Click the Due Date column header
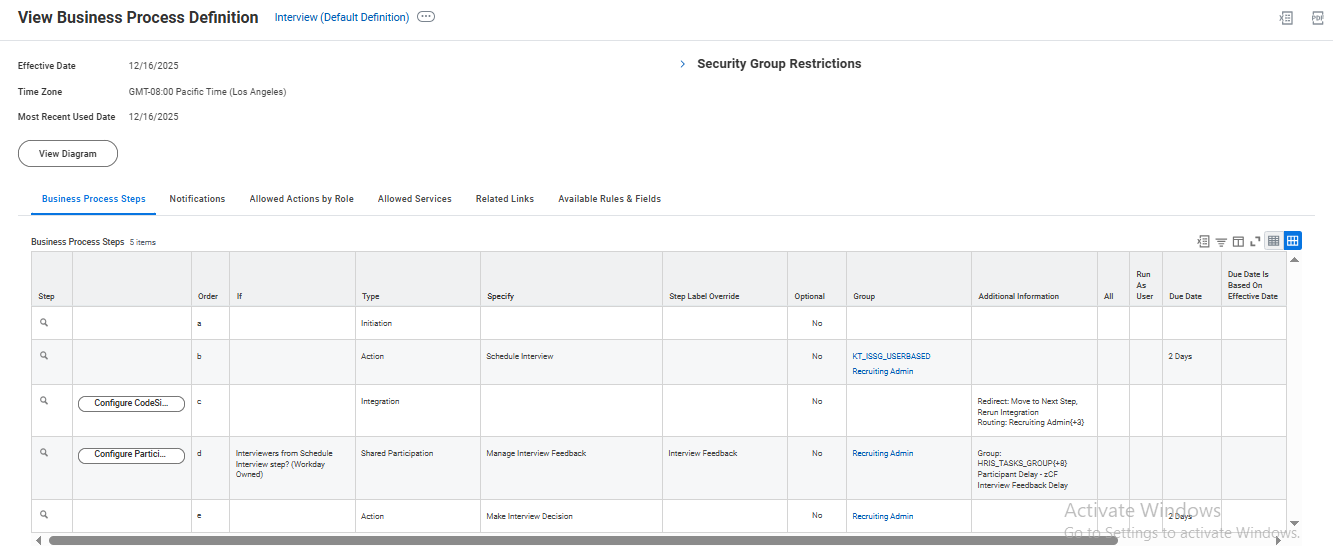This screenshot has height=546, width=1333. point(1192,279)
